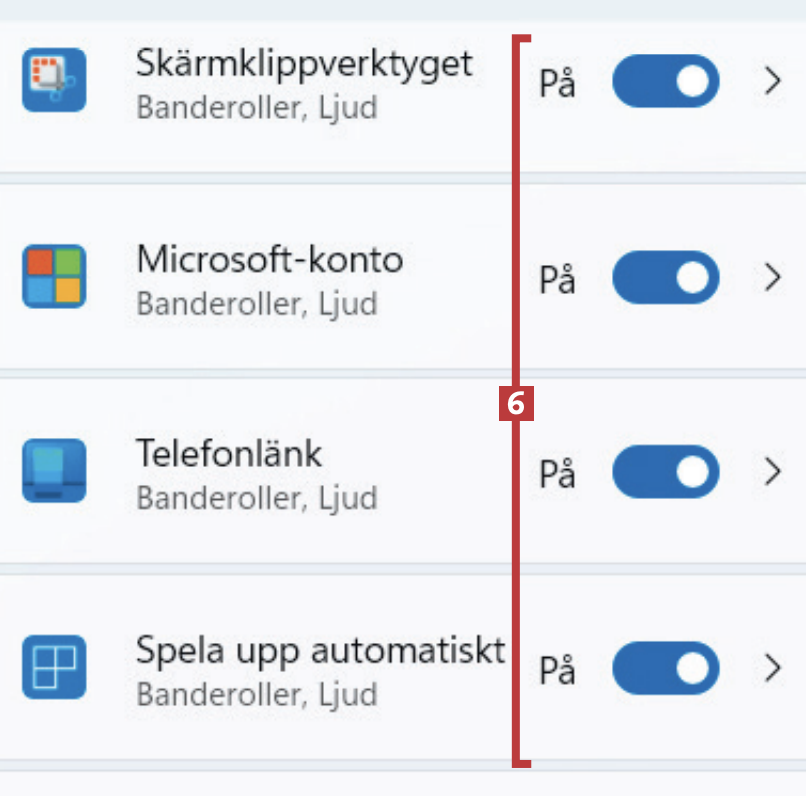806x796 pixels.
Task: Click the Telefonlänk app icon
Action: tap(54, 471)
